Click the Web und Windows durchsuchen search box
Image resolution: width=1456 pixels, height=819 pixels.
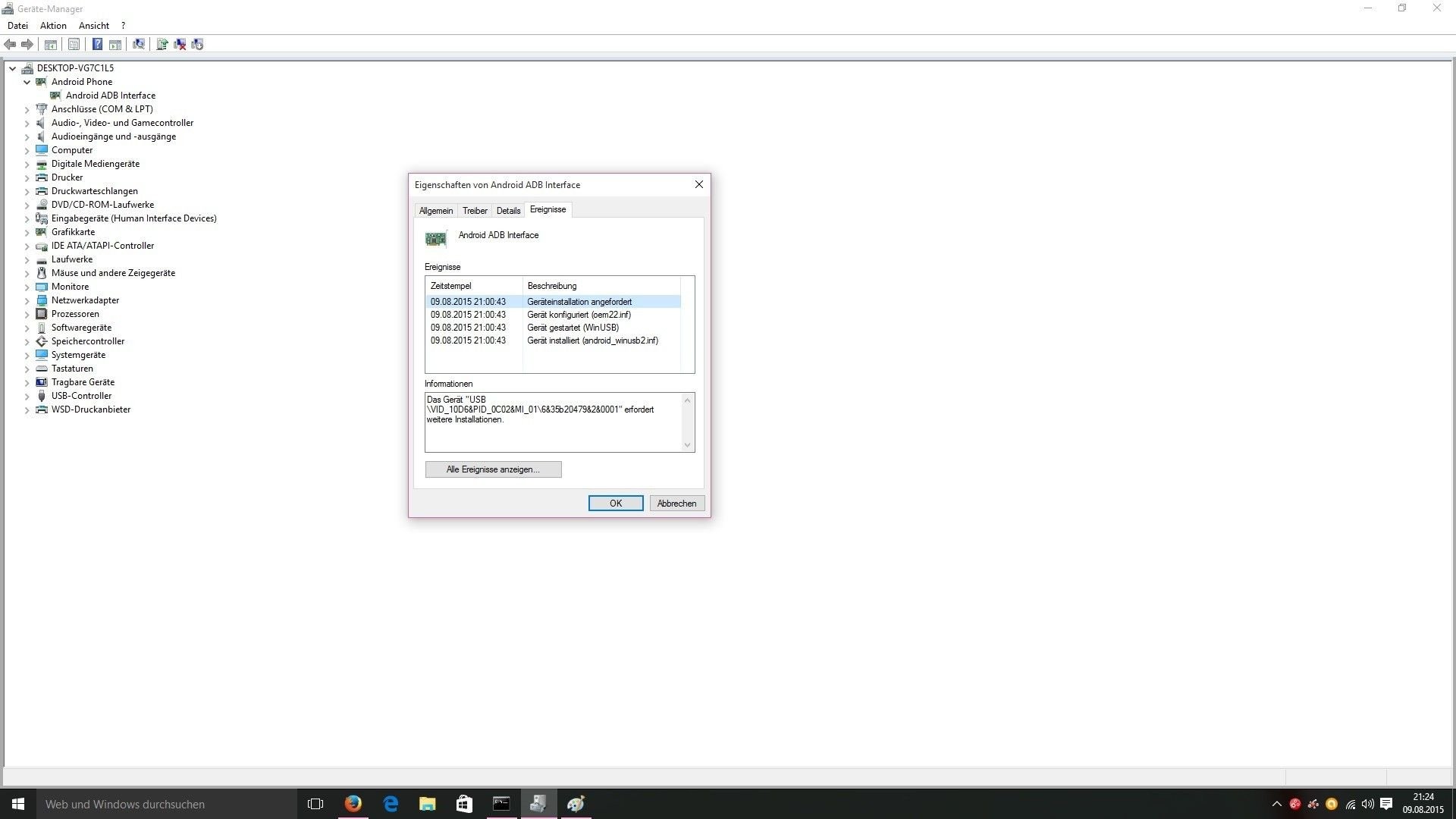(167, 804)
